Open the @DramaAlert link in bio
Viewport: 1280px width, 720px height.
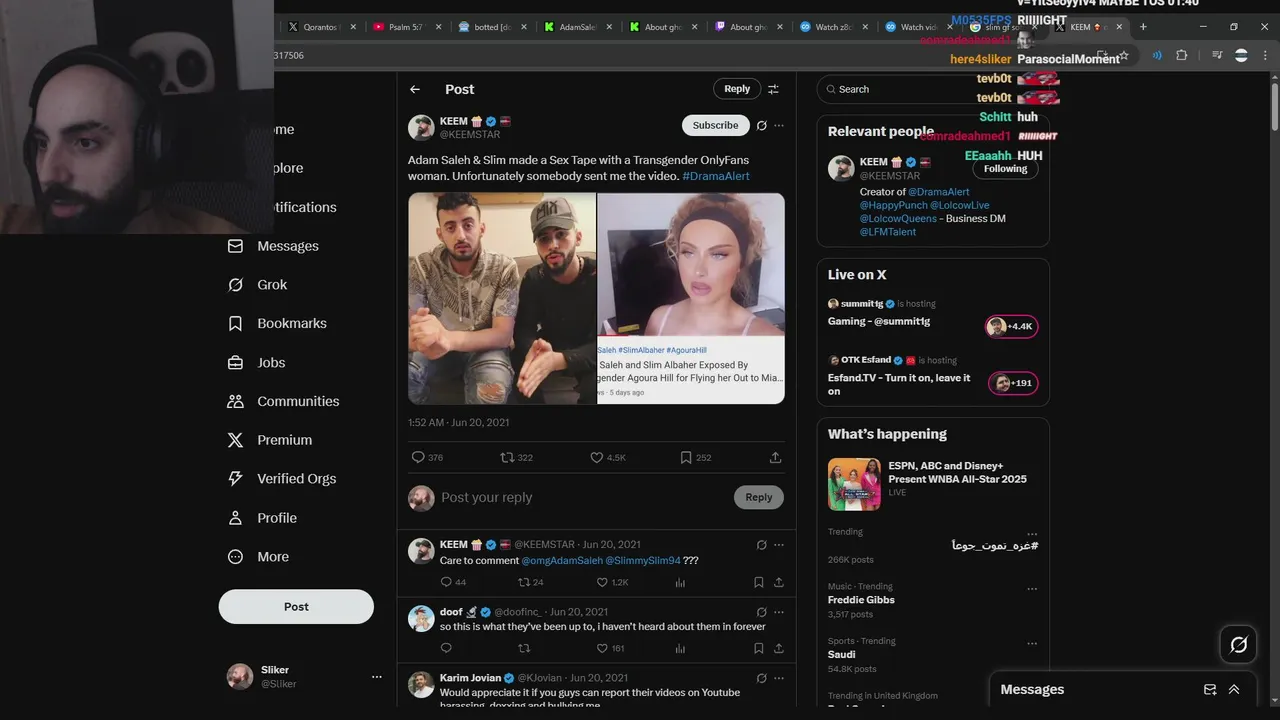(x=939, y=192)
